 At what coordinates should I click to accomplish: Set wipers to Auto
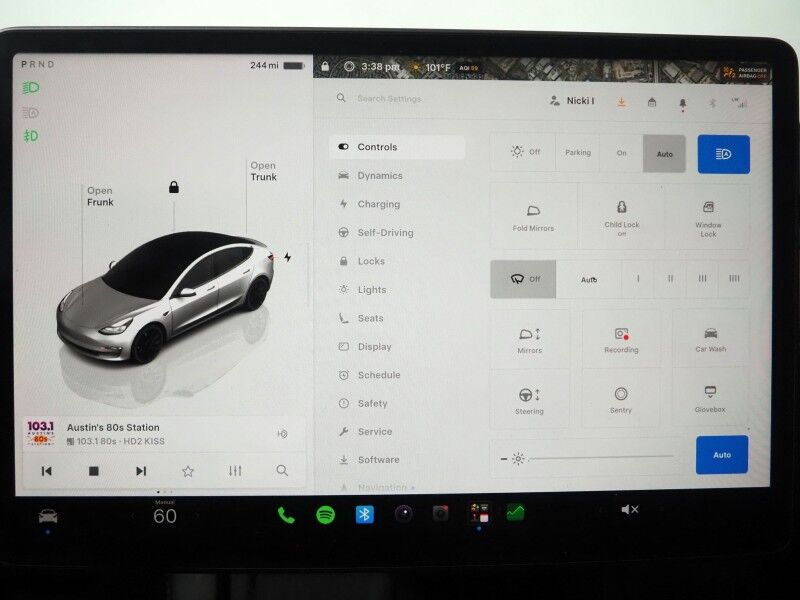589,280
